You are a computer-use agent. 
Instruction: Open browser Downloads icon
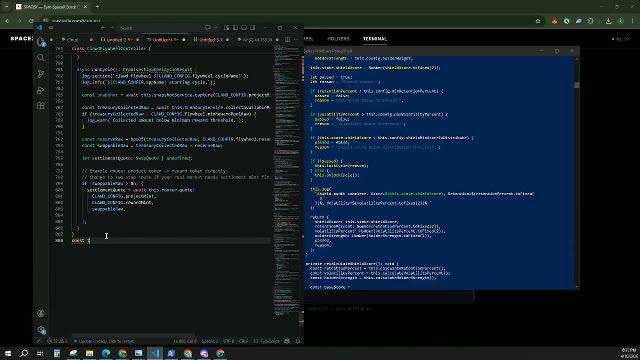pos(608,21)
